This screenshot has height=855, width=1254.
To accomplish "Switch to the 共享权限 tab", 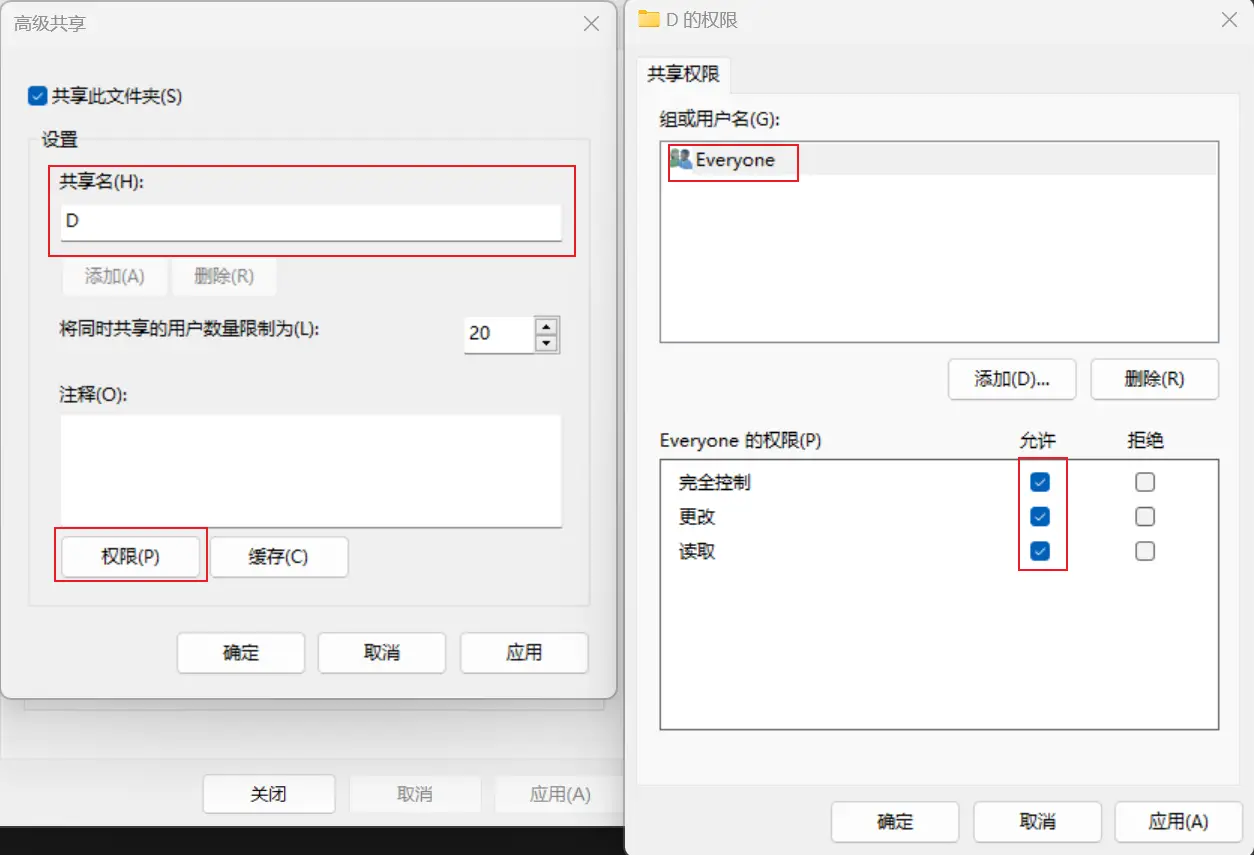I will pos(683,74).
